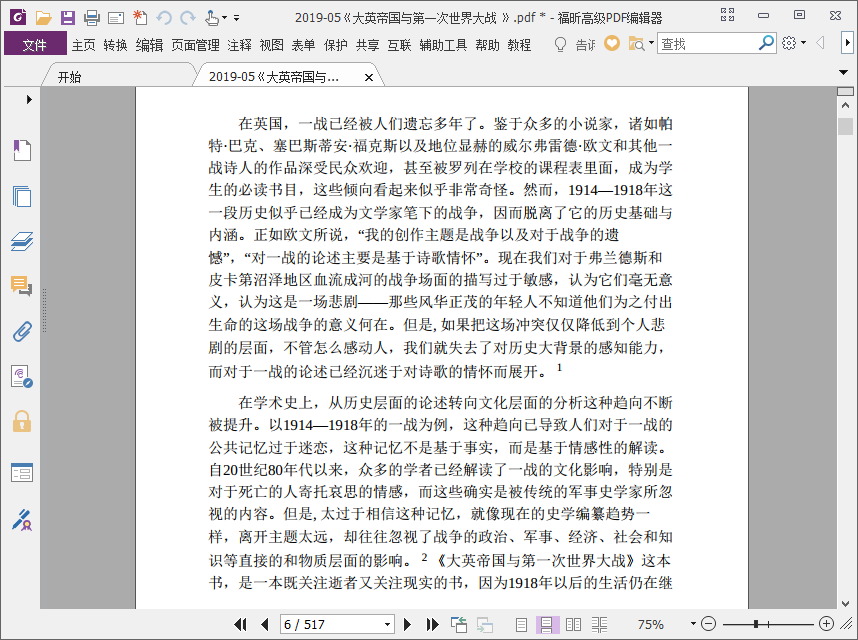Click the split view handle above the scrollbar

tap(845, 91)
